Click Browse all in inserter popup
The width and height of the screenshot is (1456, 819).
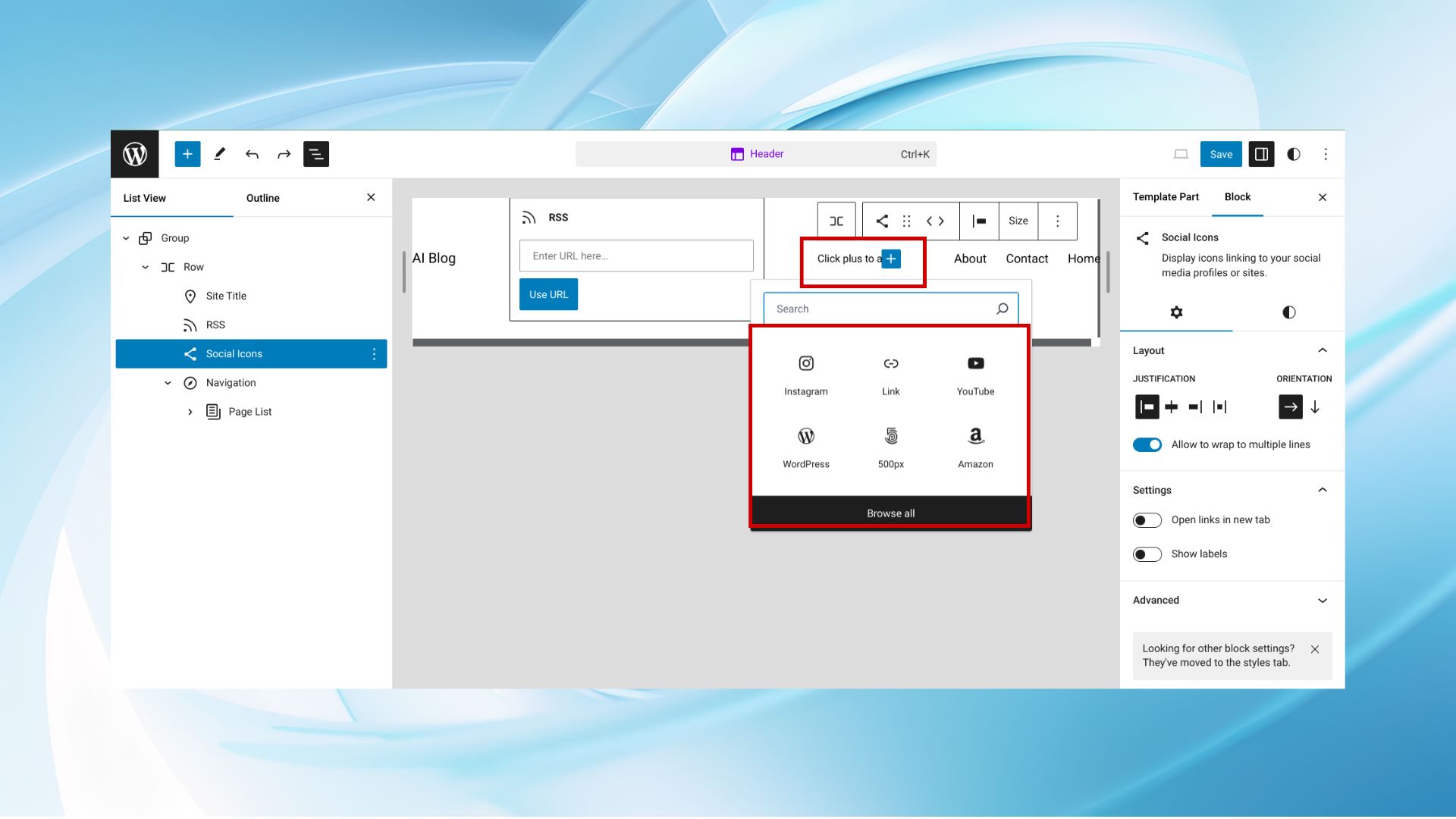click(x=890, y=513)
